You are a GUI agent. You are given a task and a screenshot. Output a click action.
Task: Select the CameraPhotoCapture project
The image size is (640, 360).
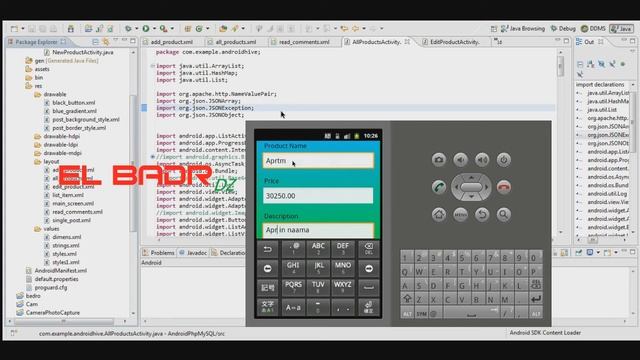coord(48,313)
